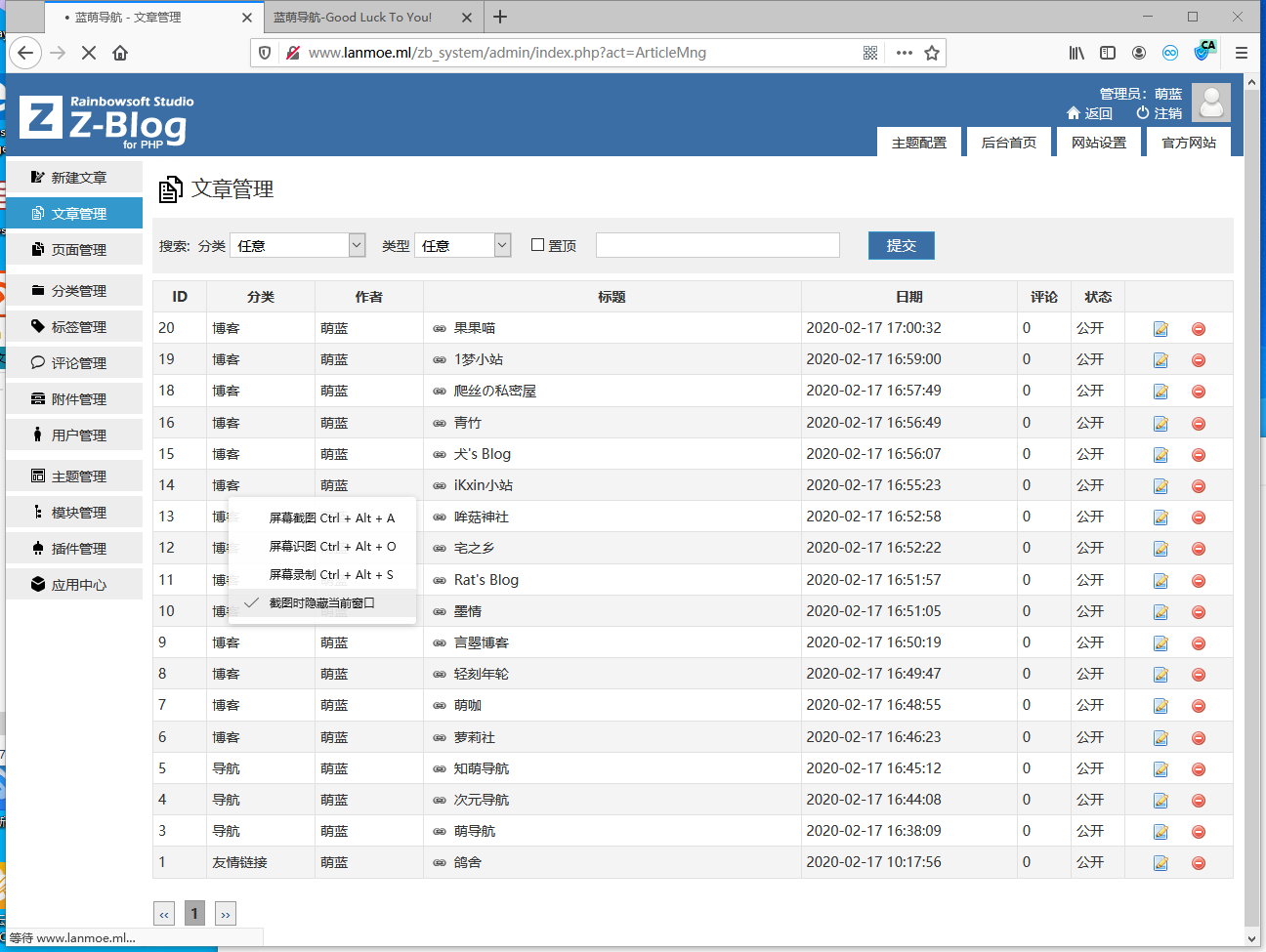1266x952 pixels.
Task: Select 屏幕截图 Ctrl+Alt+A menu entry
Action: [331, 518]
